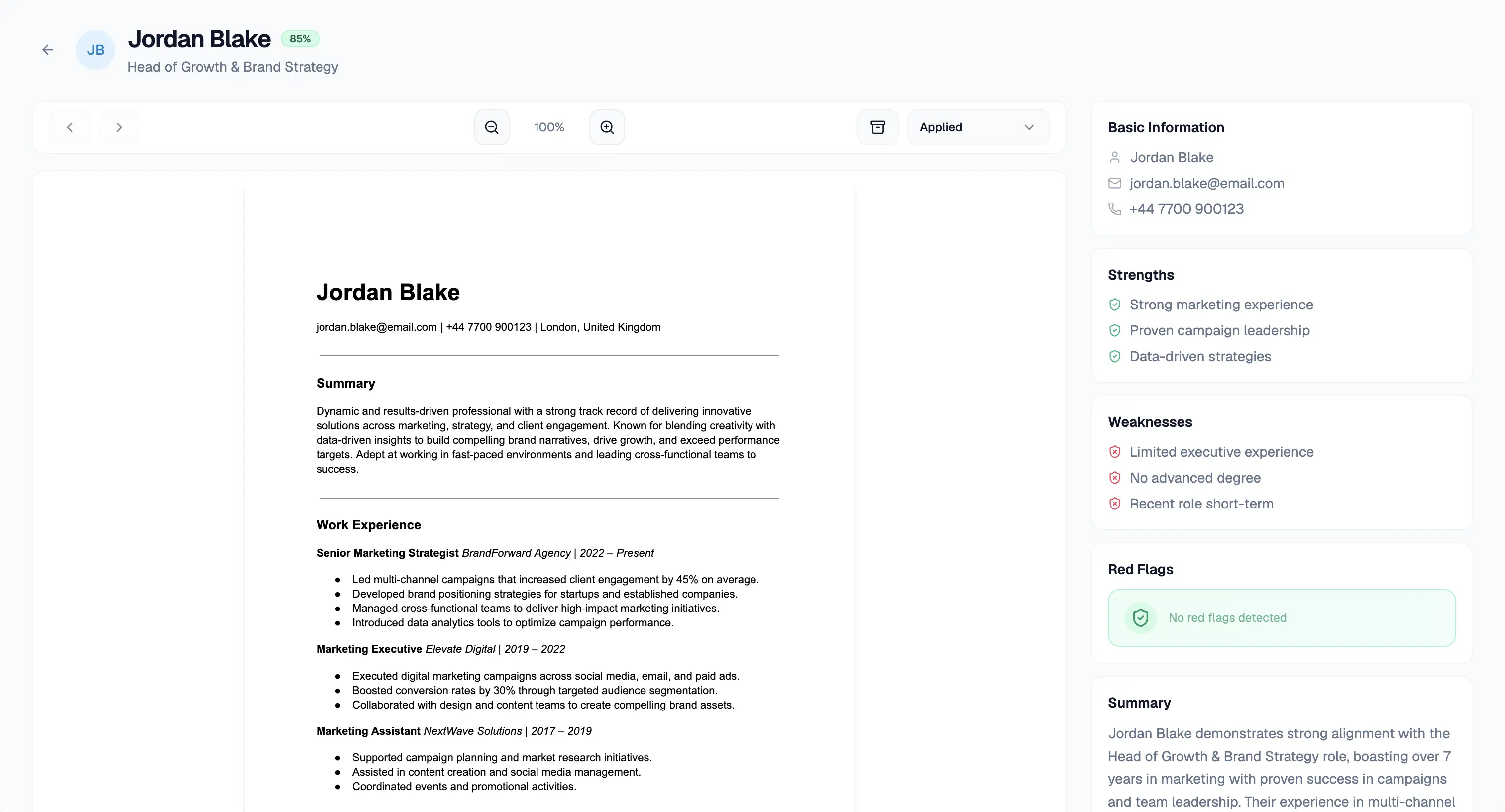The image size is (1505, 812).
Task: Click the phone icon in Basic Information
Action: 1115,208
